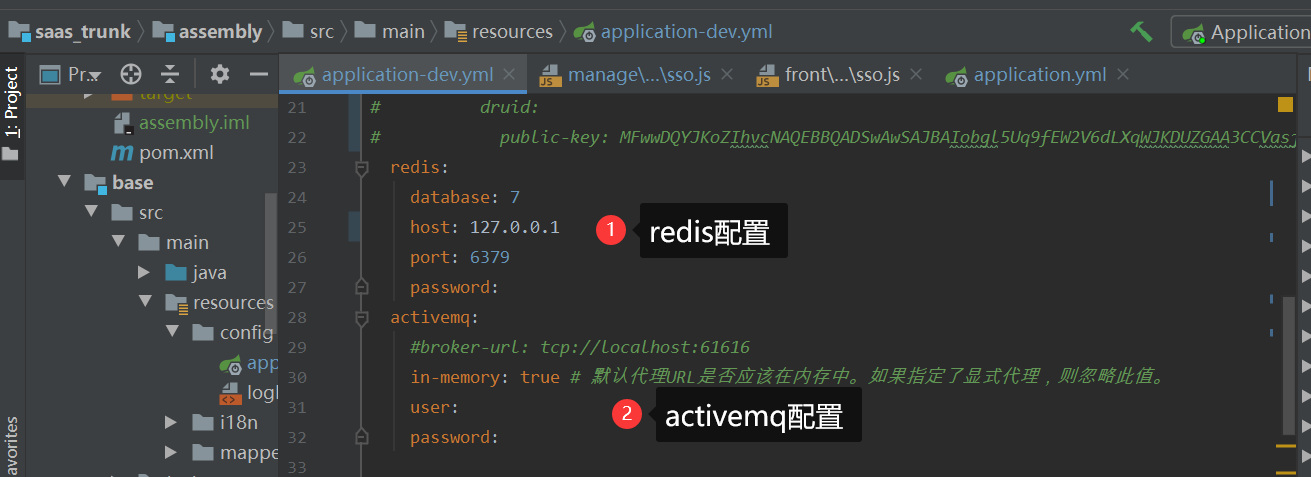Hide the Project tool window with minus icon
1311x477 pixels.
point(259,74)
